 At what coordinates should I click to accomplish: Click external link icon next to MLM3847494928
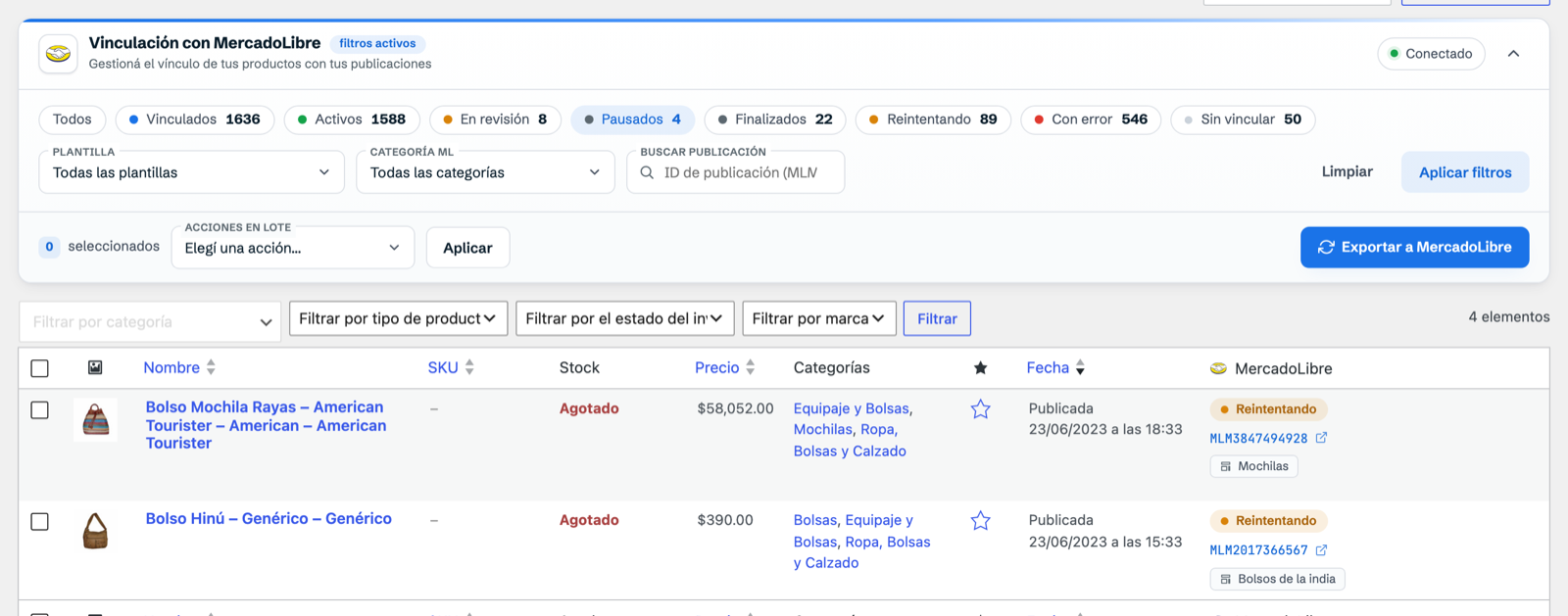[x=1321, y=438]
